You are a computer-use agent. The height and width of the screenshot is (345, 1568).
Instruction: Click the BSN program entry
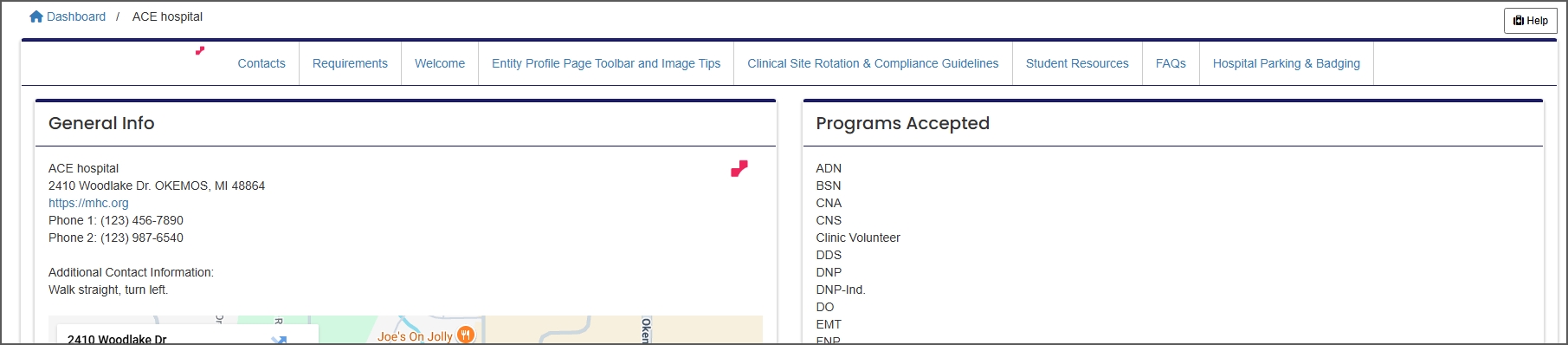click(829, 186)
